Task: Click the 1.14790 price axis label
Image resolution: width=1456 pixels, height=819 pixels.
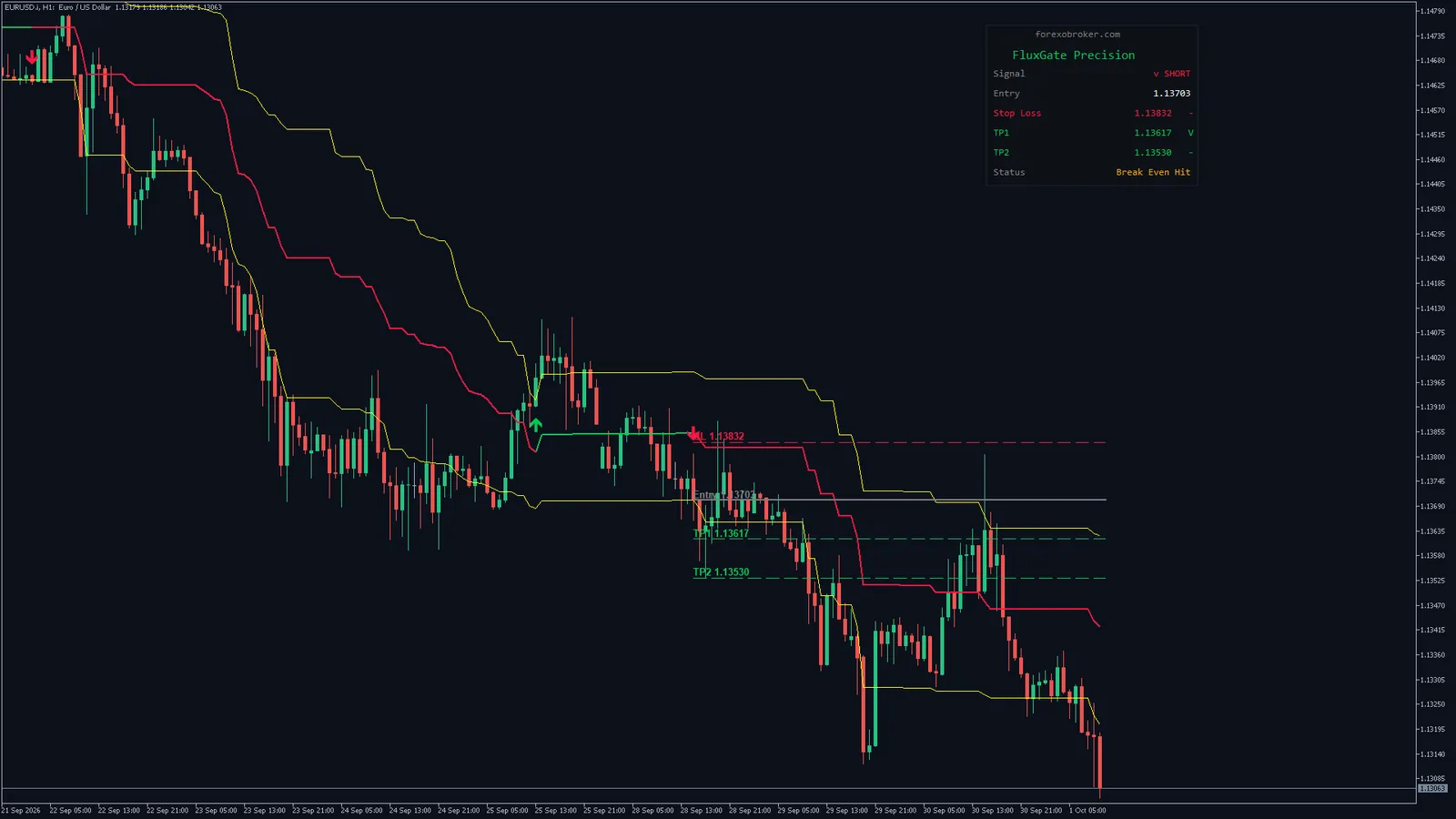Action: (x=1432, y=11)
